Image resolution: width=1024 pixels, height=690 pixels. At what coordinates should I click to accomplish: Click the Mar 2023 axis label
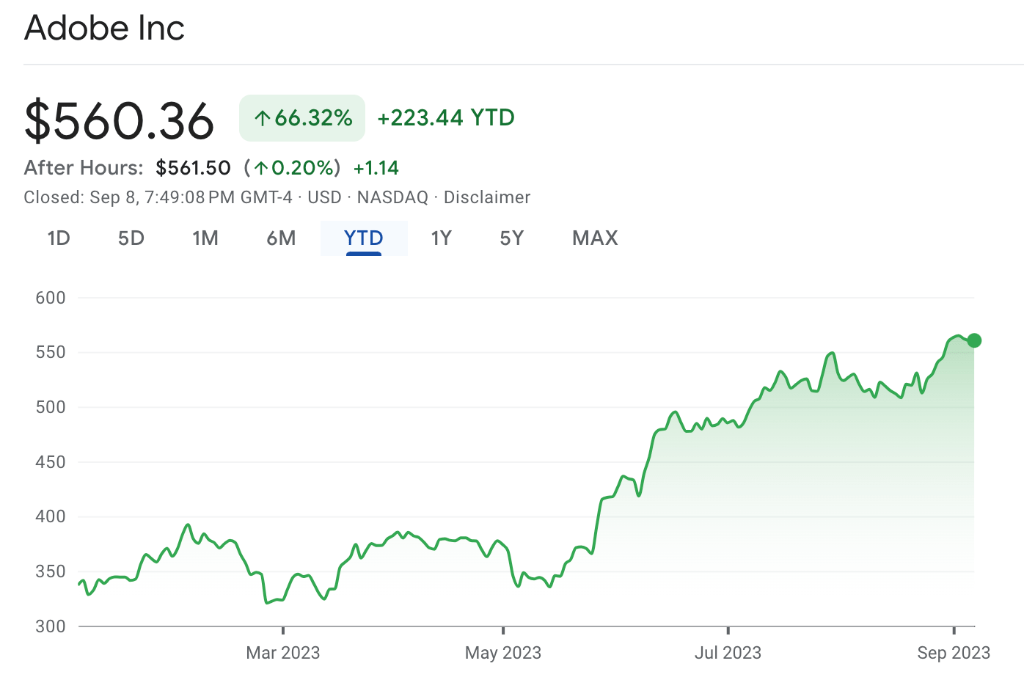[283, 653]
